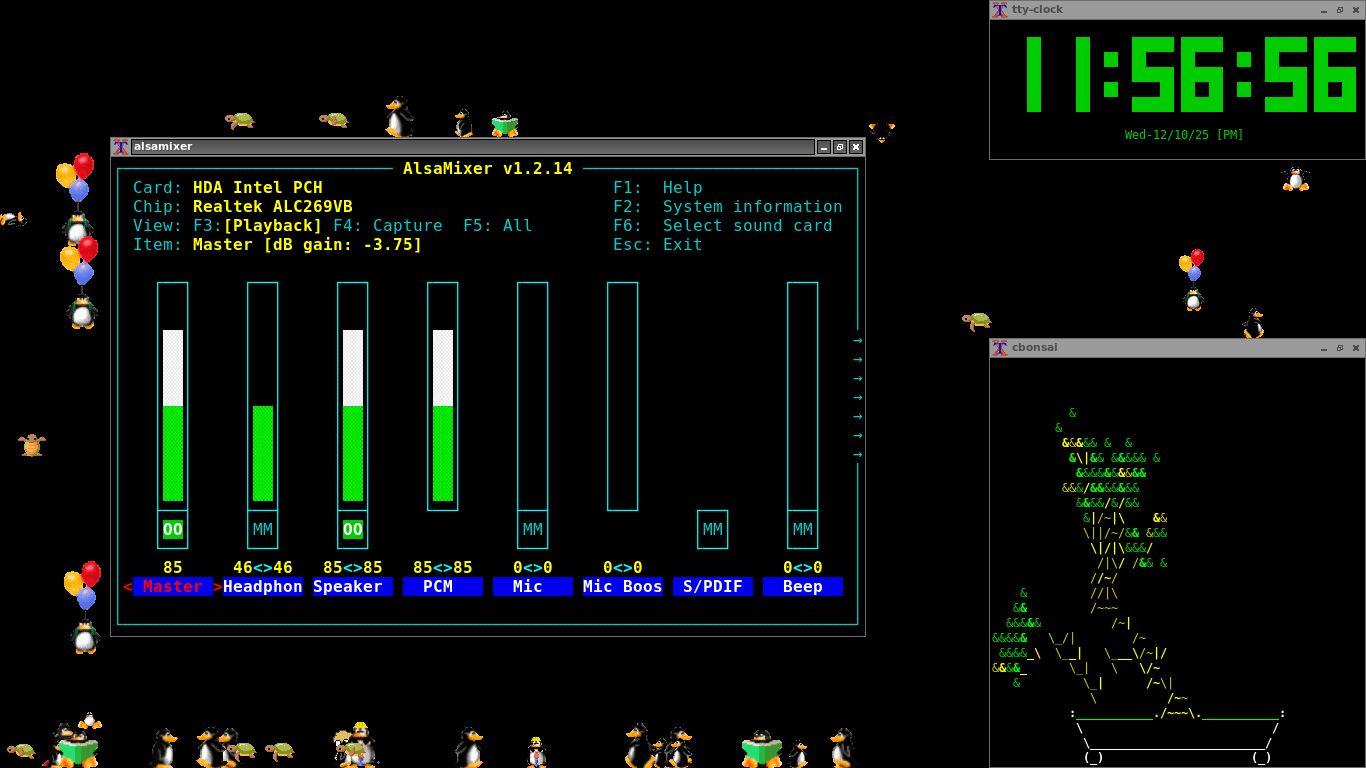The height and width of the screenshot is (768, 1366).
Task: Open the alsamixer window menu icon
Action: (x=121, y=147)
